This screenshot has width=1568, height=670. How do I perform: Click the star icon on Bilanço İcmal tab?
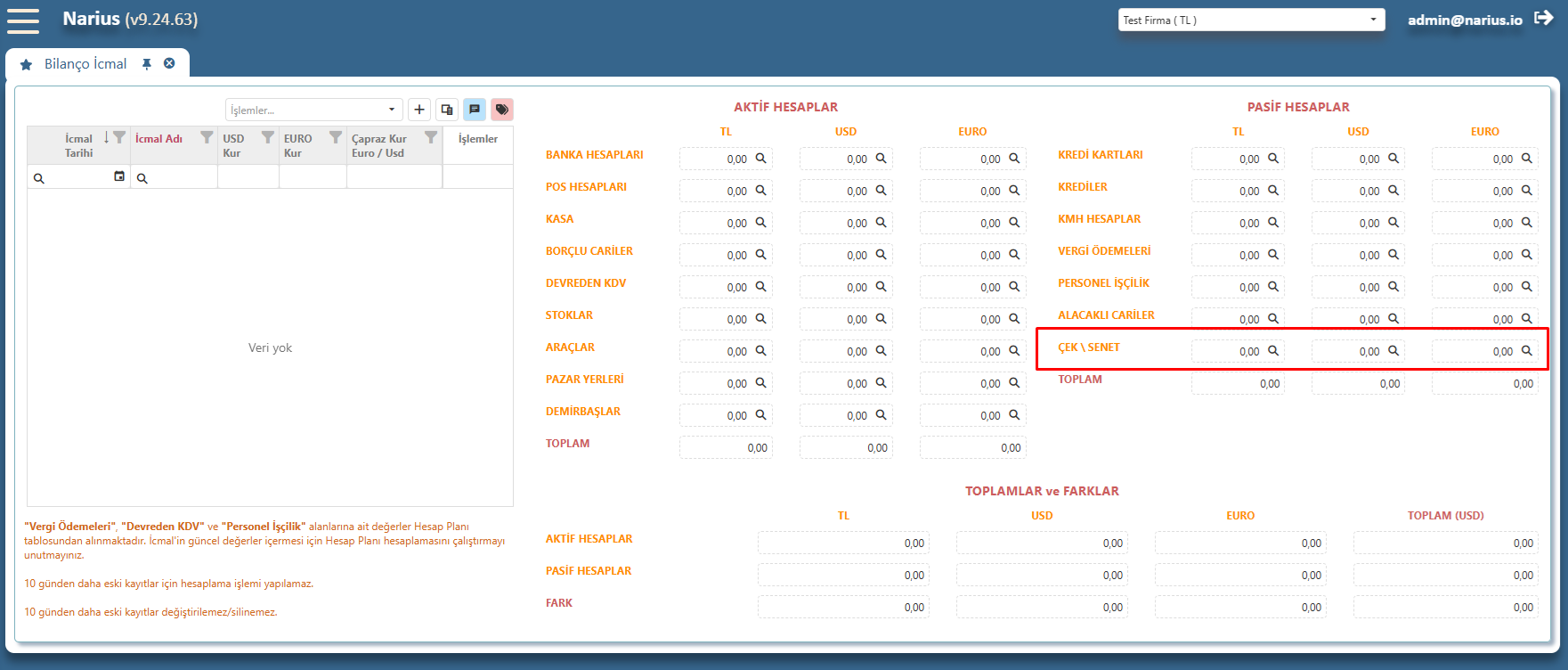pyautogui.click(x=26, y=65)
